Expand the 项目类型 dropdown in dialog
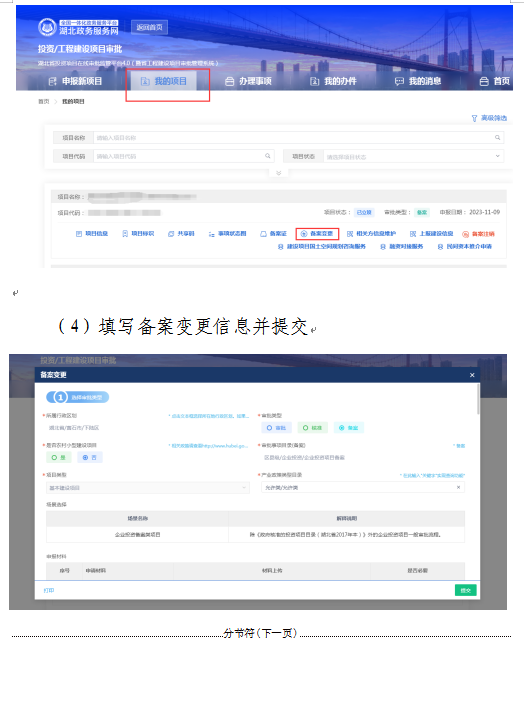524x716 pixels. pyautogui.click(x=148, y=488)
